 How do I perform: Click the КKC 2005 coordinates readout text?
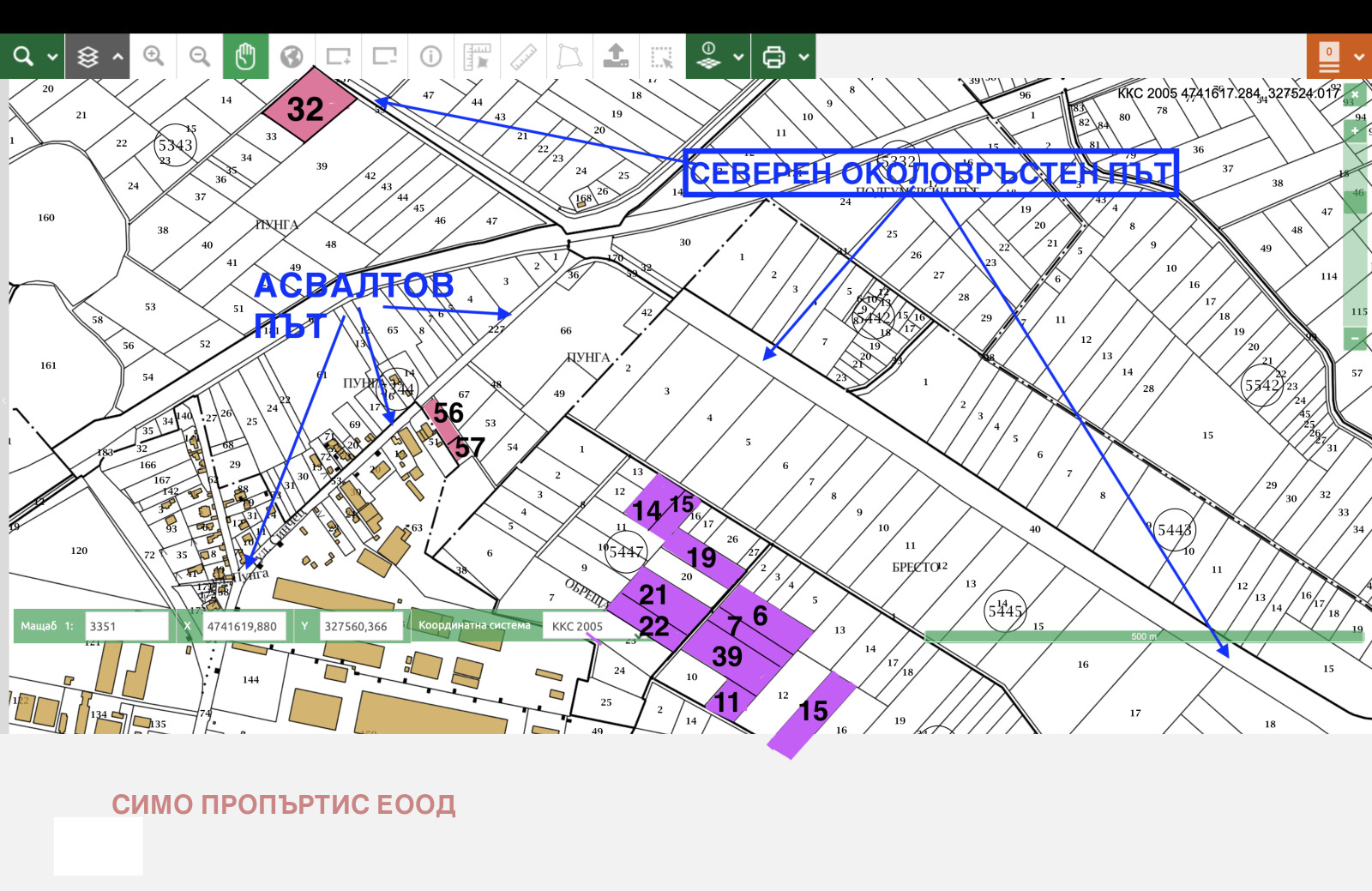(1228, 93)
